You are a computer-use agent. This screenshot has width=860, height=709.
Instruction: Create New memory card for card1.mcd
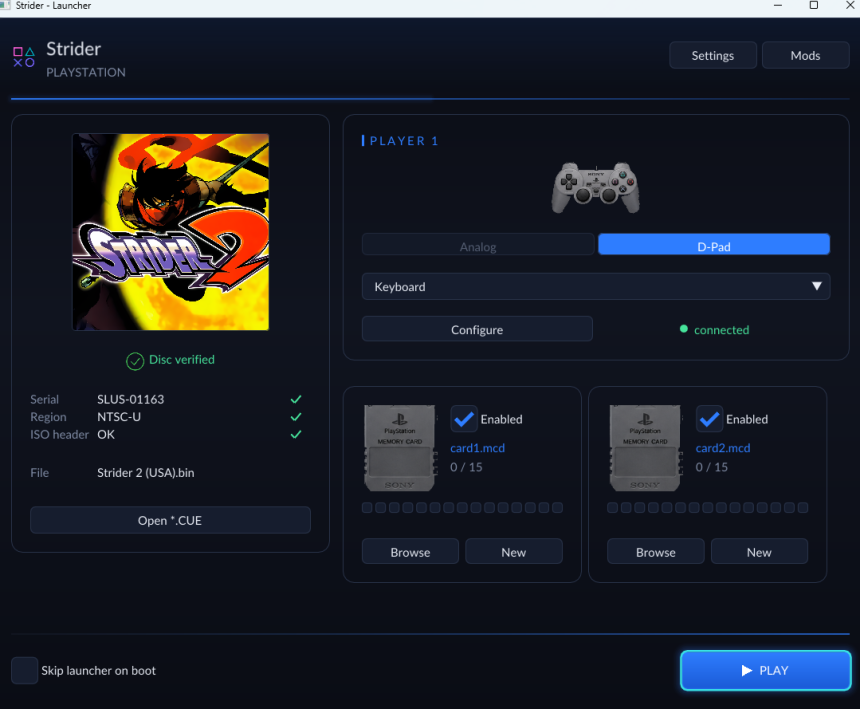point(513,552)
